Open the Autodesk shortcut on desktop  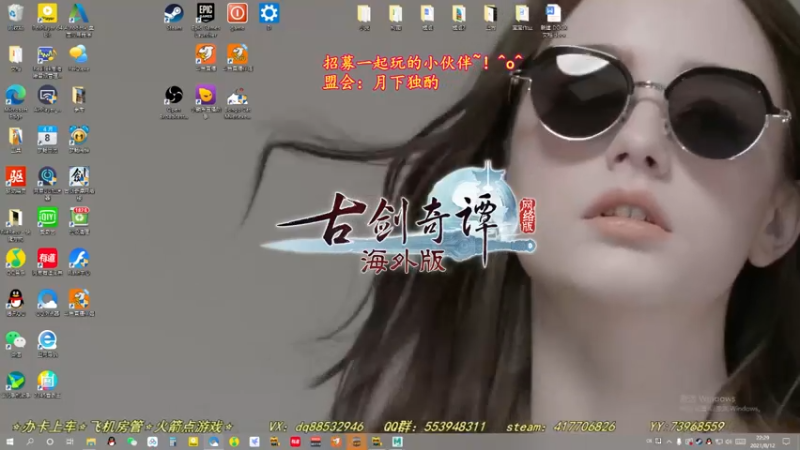click(x=79, y=14)
